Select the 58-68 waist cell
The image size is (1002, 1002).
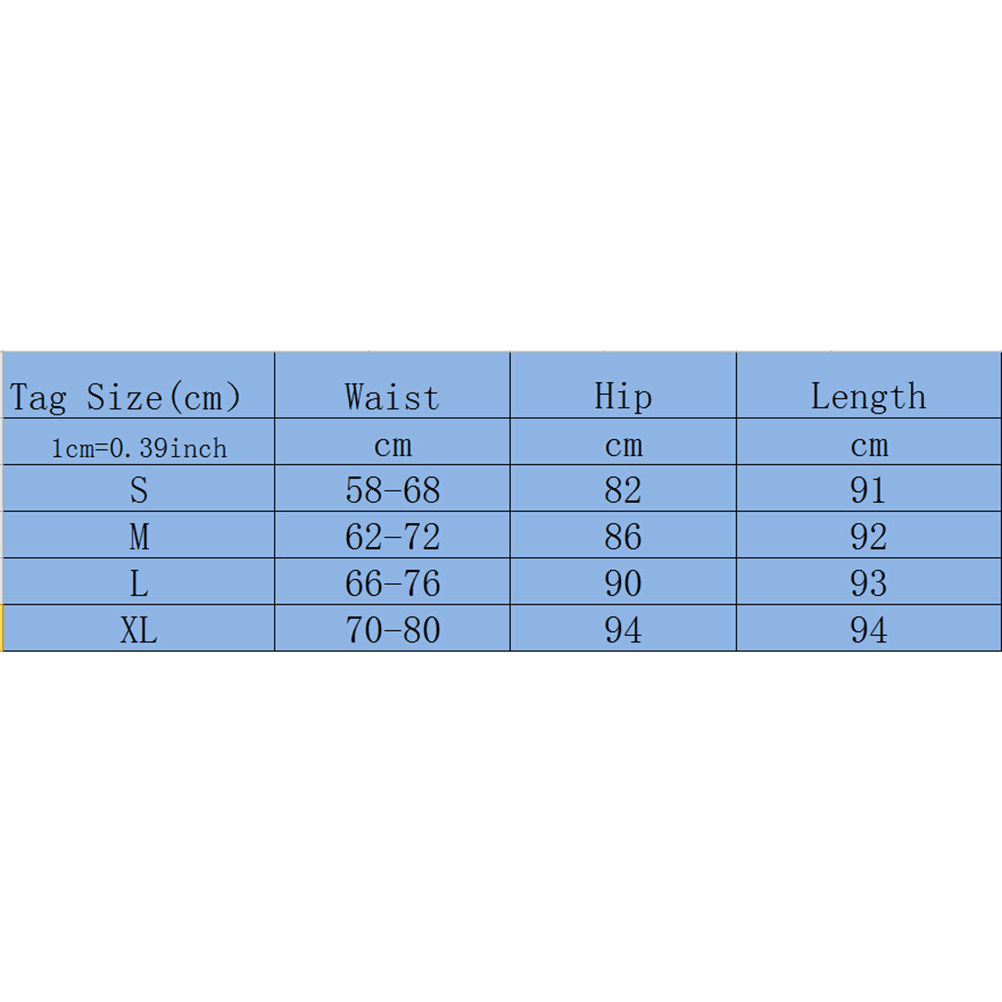coord(392,490)
